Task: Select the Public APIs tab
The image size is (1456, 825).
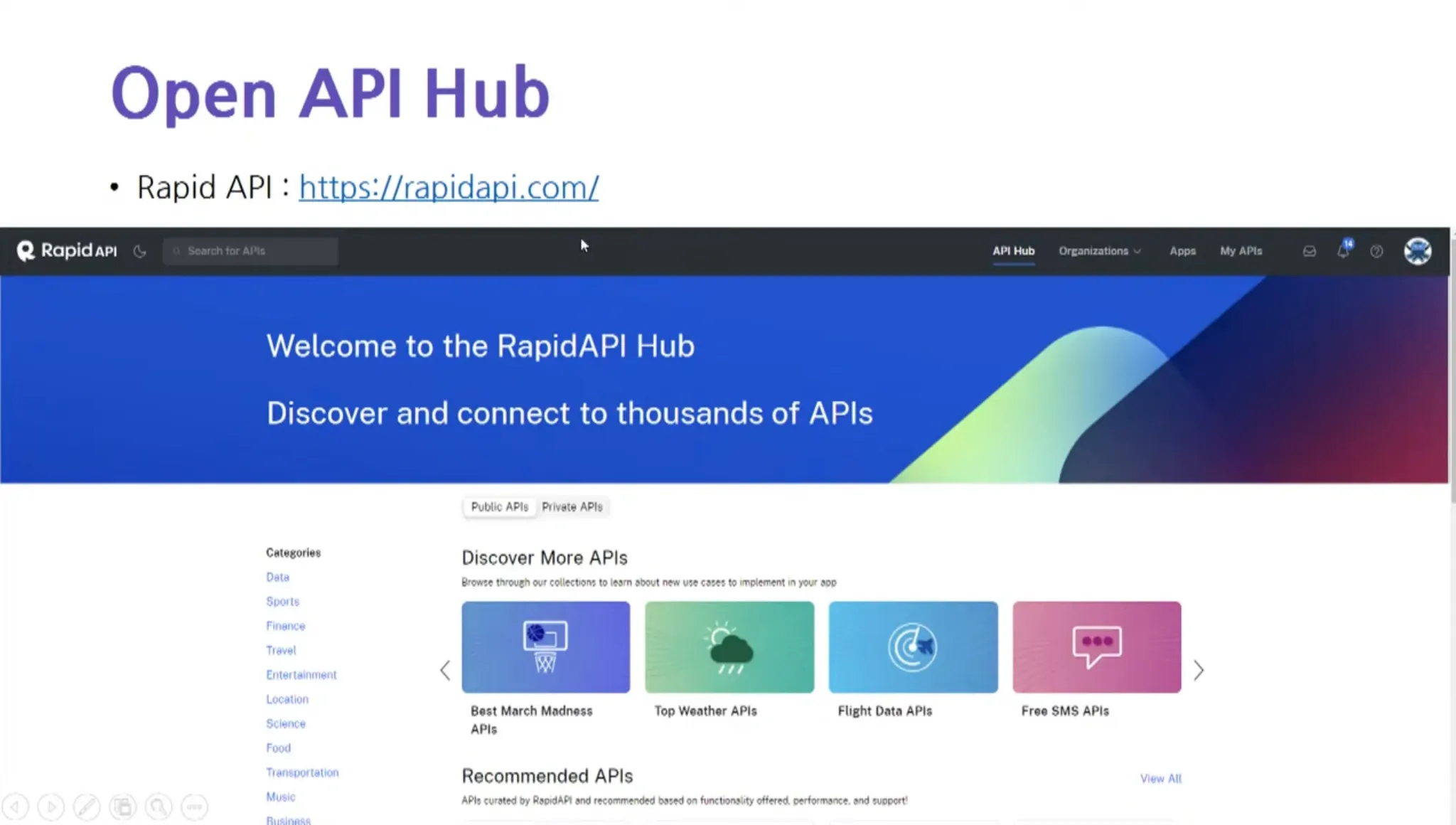Action: pyautogui.click(x=500, y=507)
